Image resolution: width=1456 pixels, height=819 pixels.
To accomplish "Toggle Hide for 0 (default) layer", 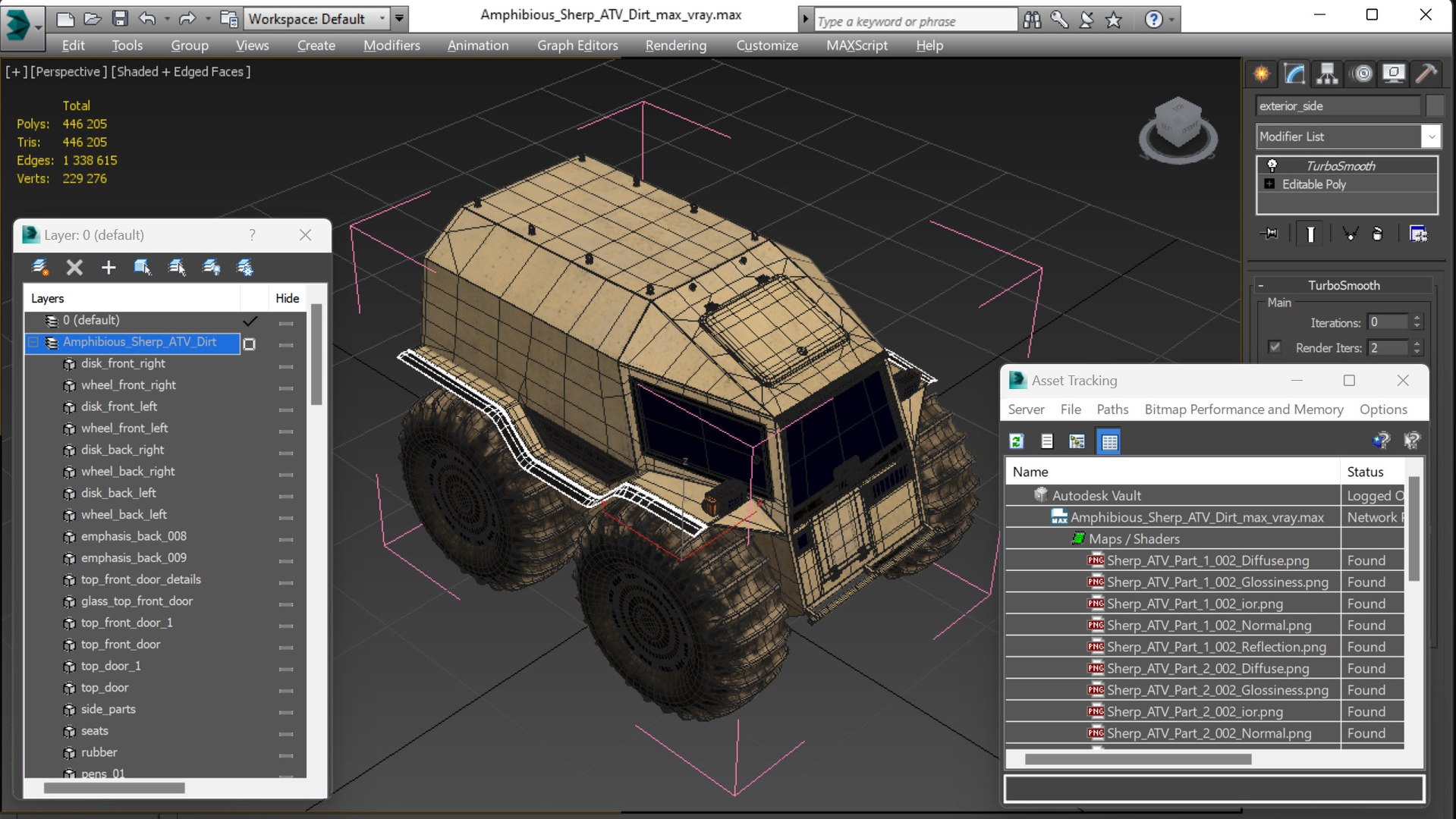I will pos(286,323).
